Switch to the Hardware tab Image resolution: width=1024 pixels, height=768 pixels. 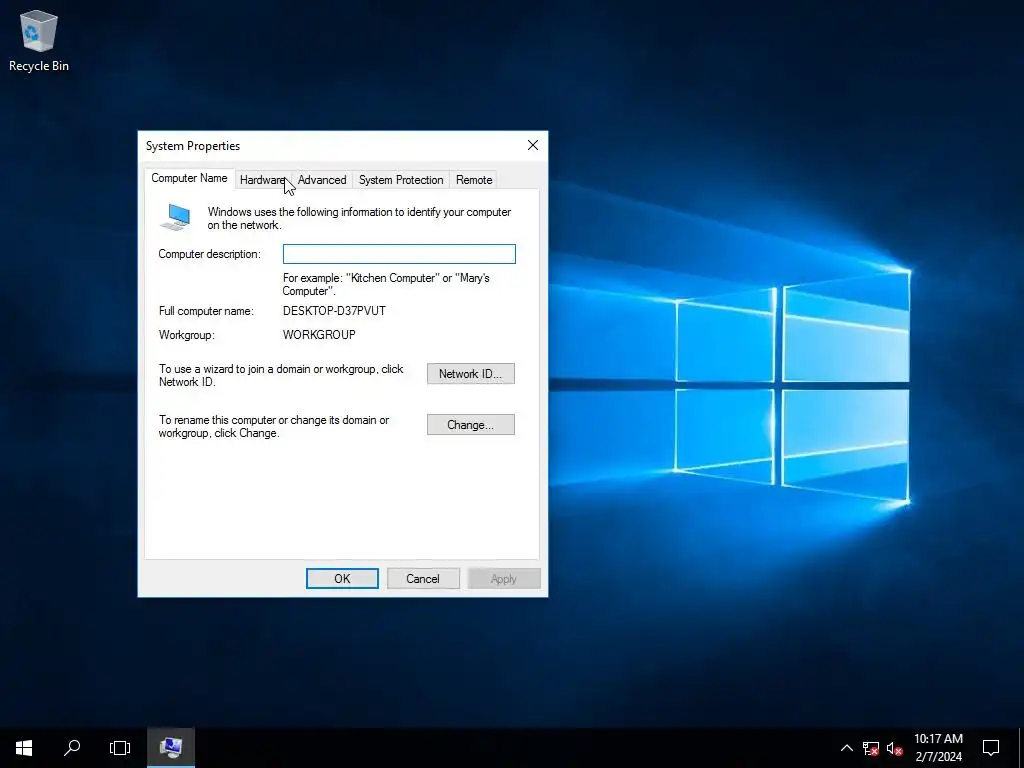(x=263, y=180)
